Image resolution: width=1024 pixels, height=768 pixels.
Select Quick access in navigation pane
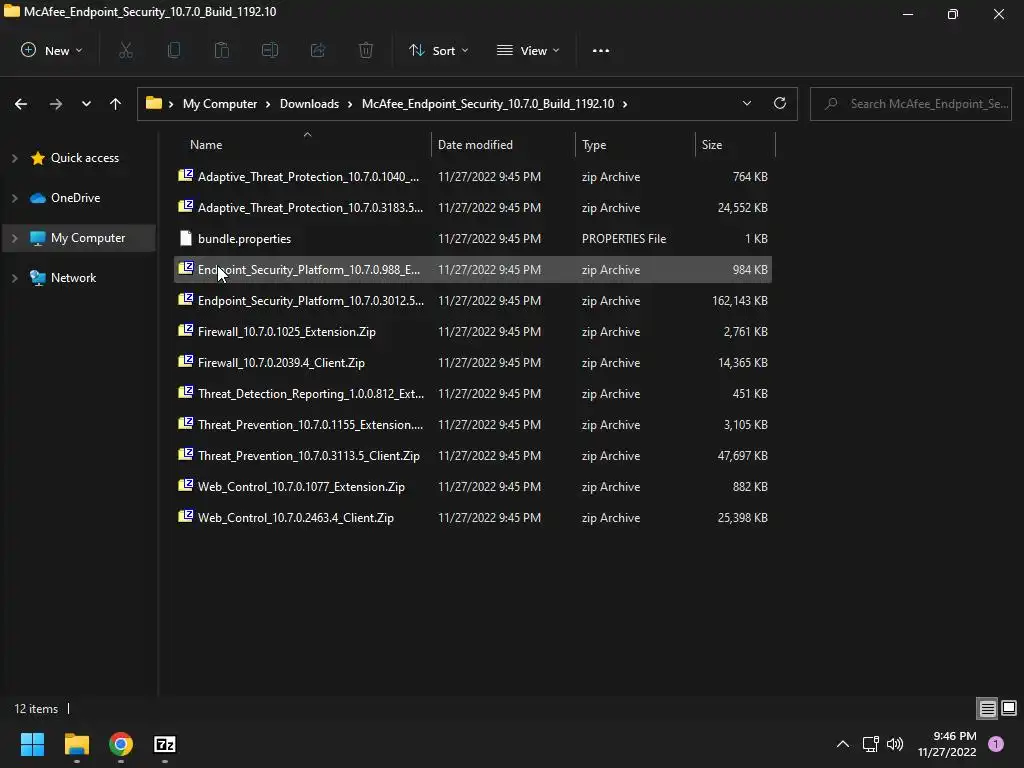[x=85, y=157]
